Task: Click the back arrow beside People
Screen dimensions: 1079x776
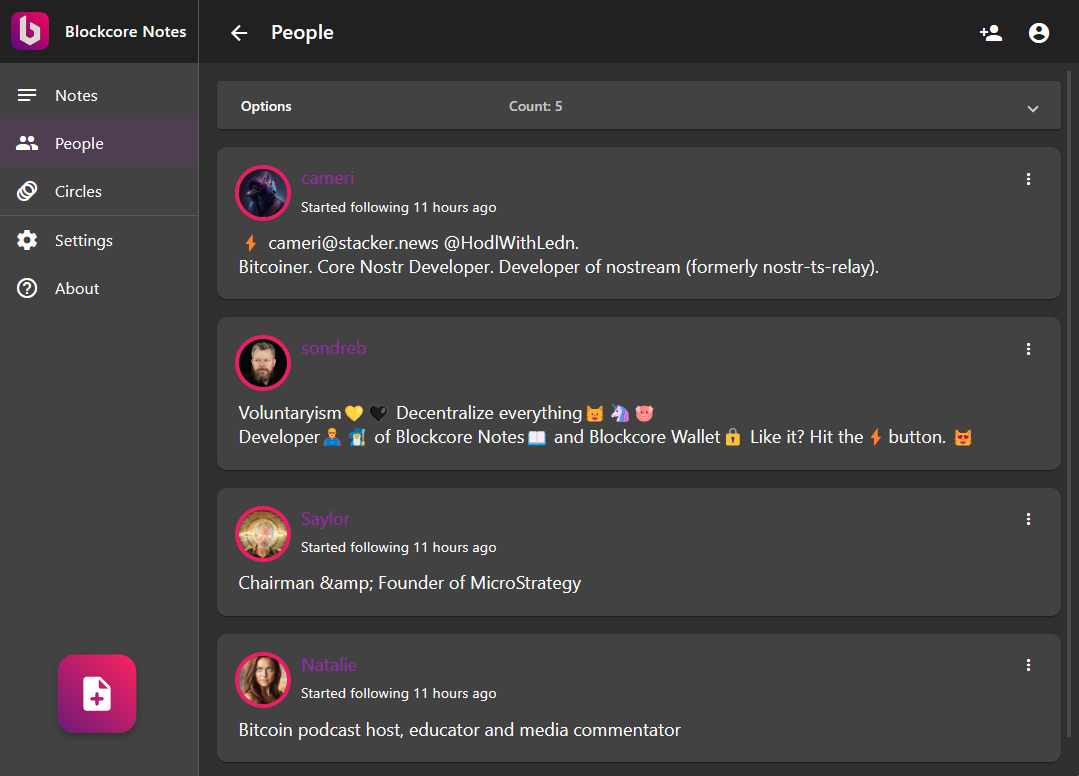Action: (x=239, y=33)
